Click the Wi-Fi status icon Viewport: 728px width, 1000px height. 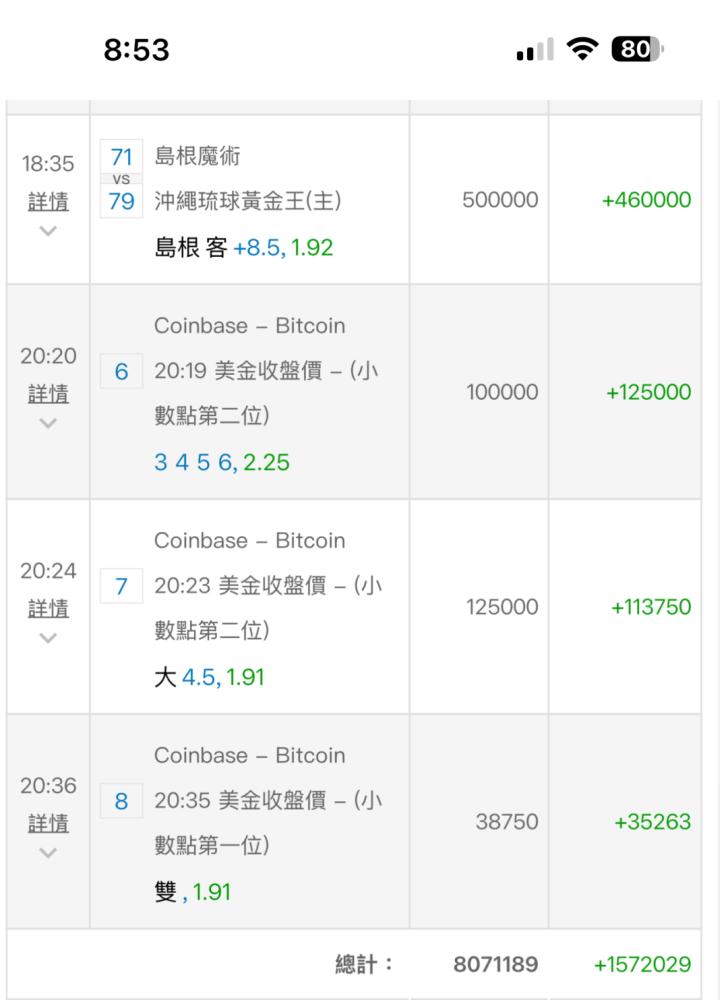[x=583, y=50]
